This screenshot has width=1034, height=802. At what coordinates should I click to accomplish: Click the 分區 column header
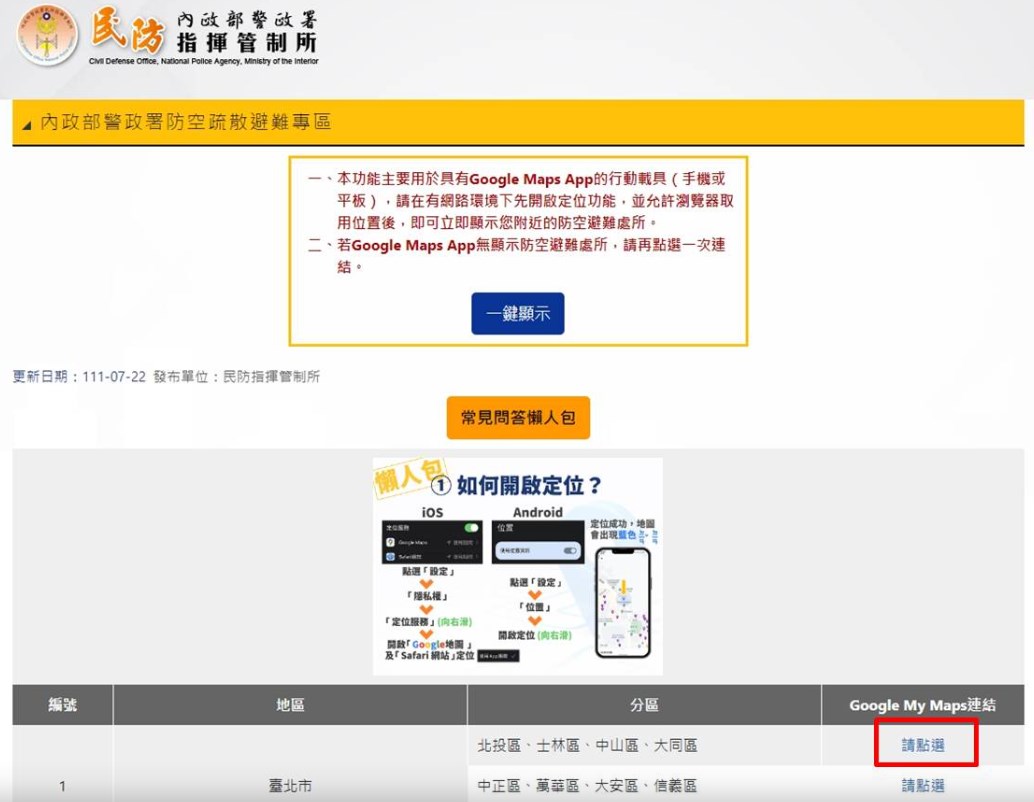tap(644, 705)
